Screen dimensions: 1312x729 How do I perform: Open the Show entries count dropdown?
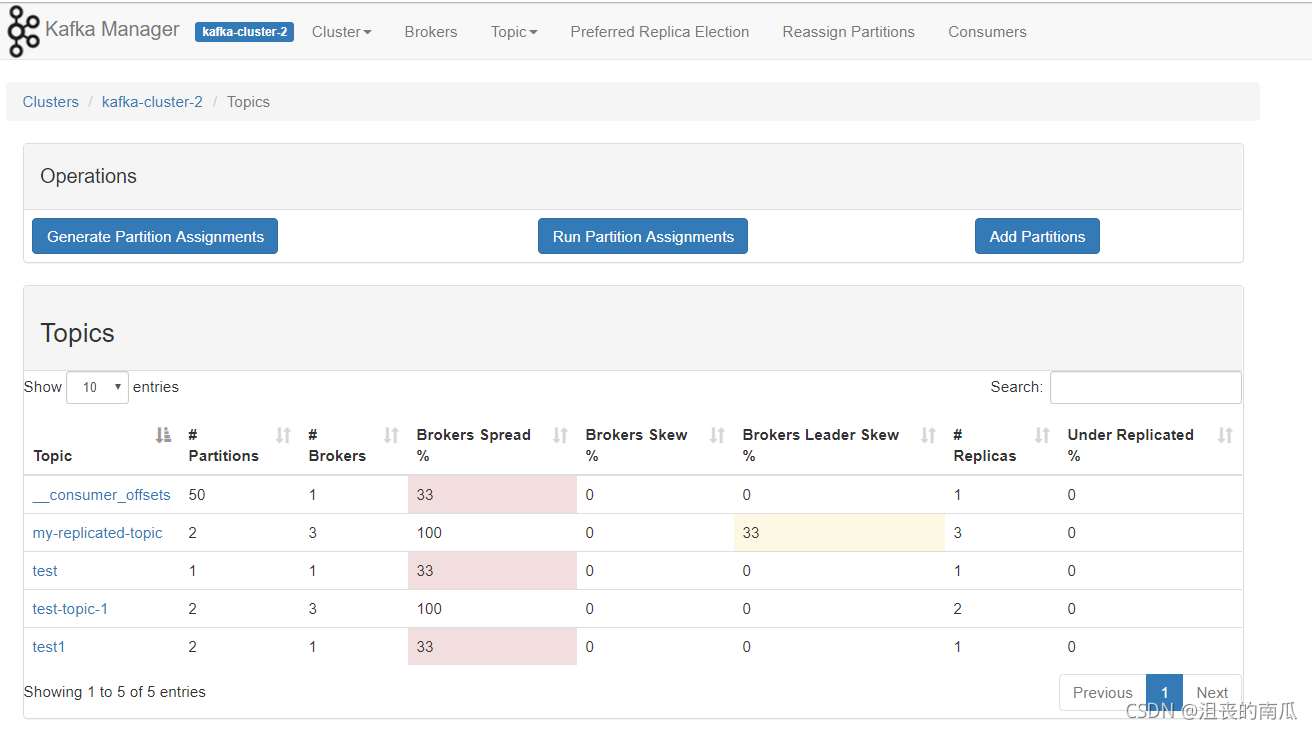pyautogui.click(x=97, y=387)
